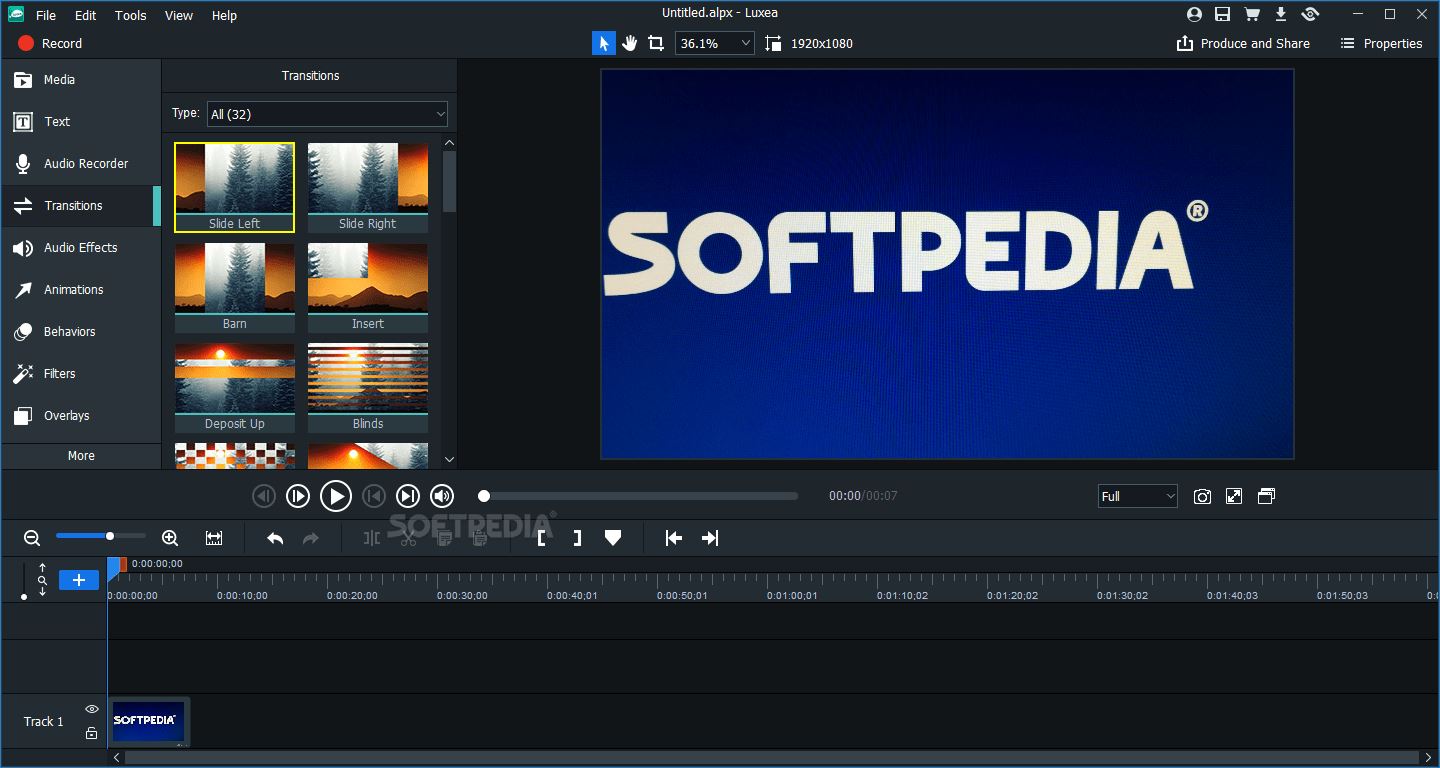Start recording with the Record button
The height and width of the screenshot is (768, 1440).
(49, 43)
